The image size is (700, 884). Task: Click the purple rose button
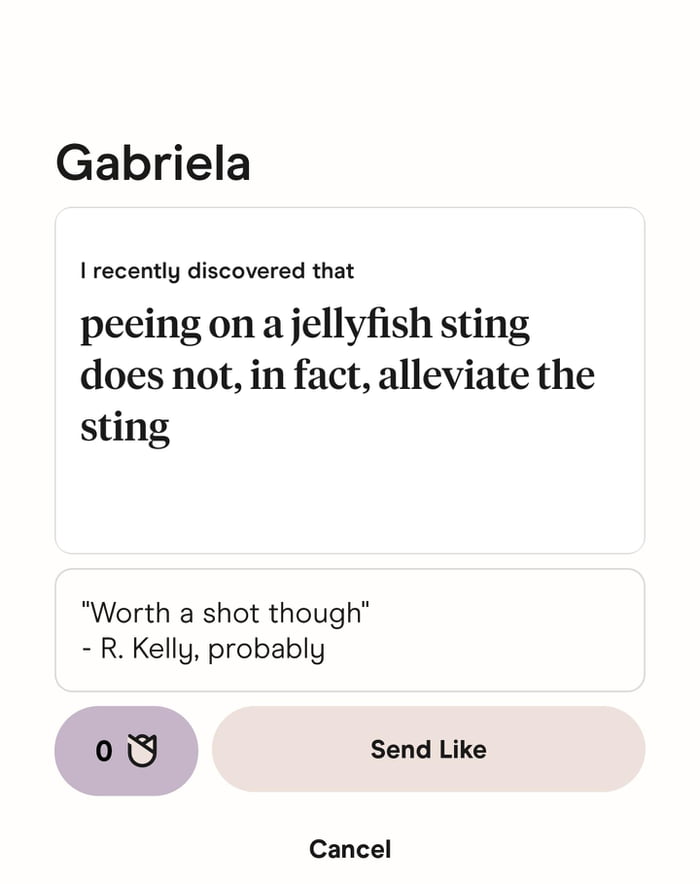126,750
